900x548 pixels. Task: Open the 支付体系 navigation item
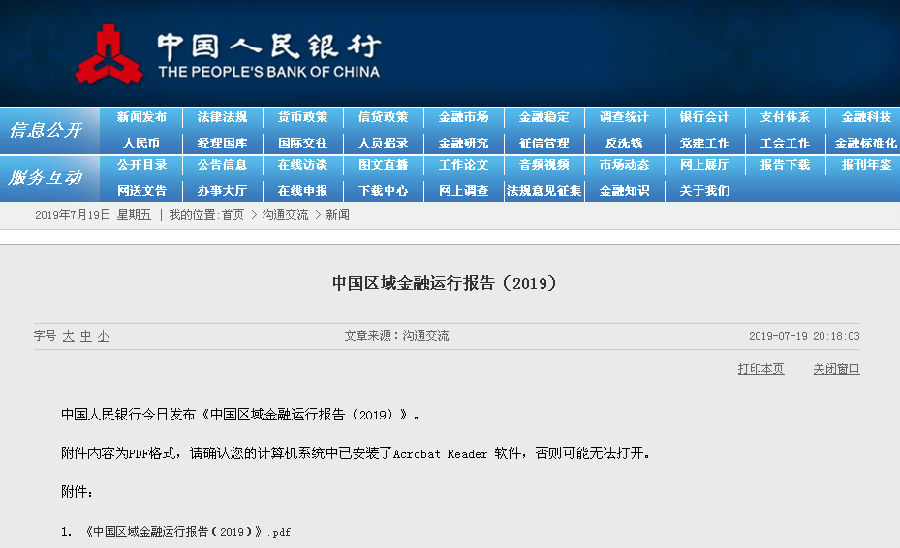pos(785,117)
